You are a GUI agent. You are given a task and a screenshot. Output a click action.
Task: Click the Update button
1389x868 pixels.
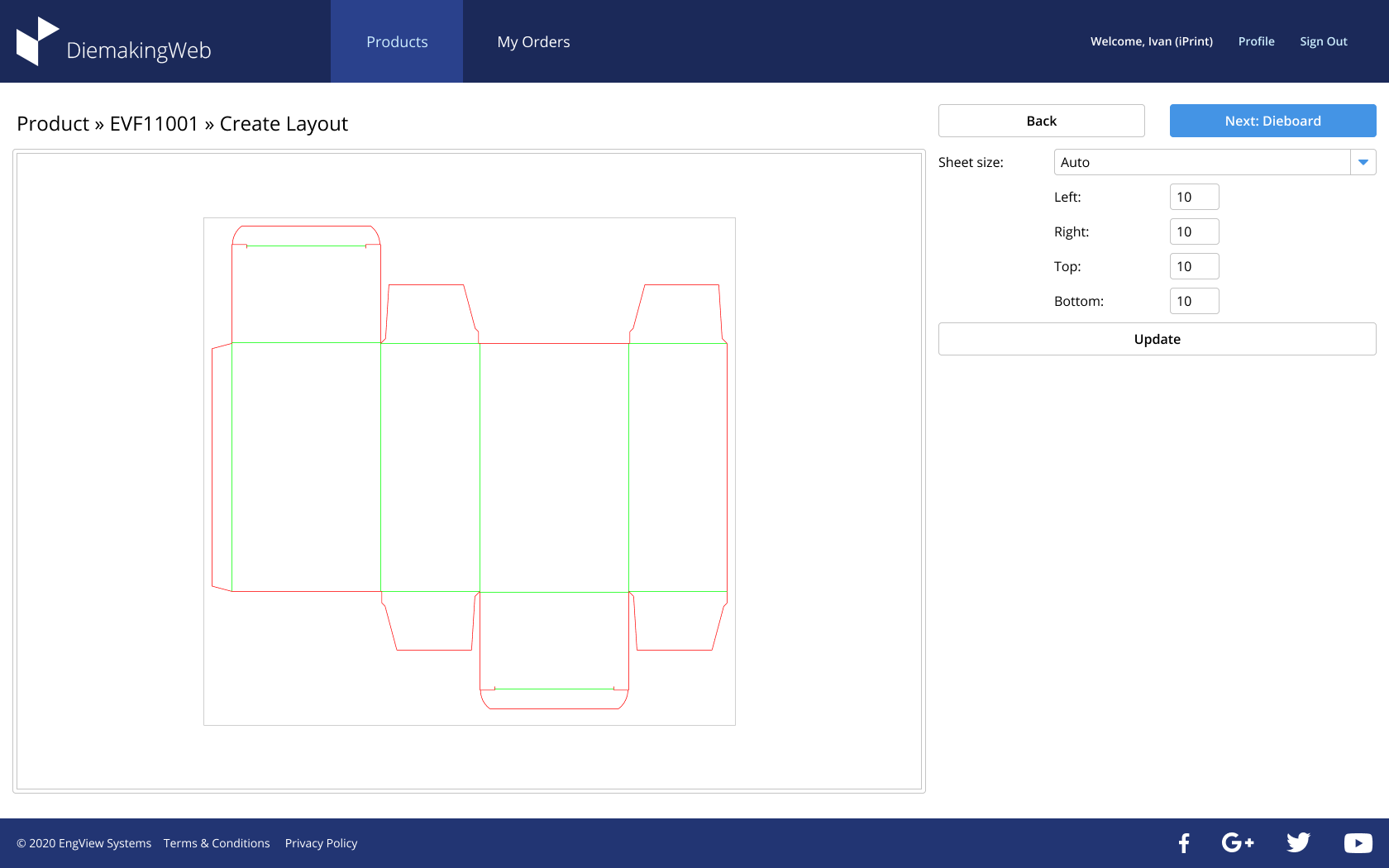click(x=1157, y=339)
